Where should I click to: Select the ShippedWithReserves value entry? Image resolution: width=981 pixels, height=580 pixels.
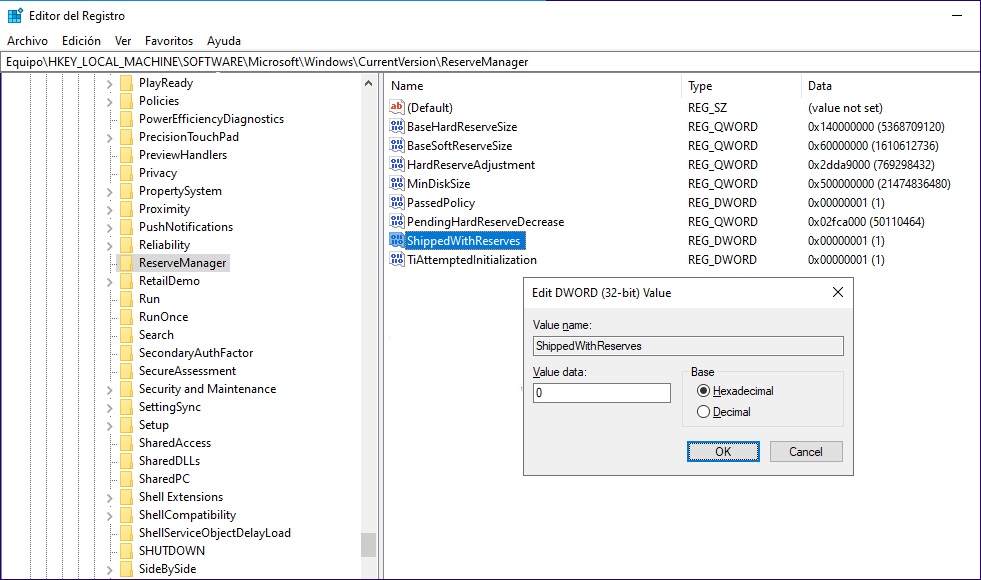[x=463, y=240]
